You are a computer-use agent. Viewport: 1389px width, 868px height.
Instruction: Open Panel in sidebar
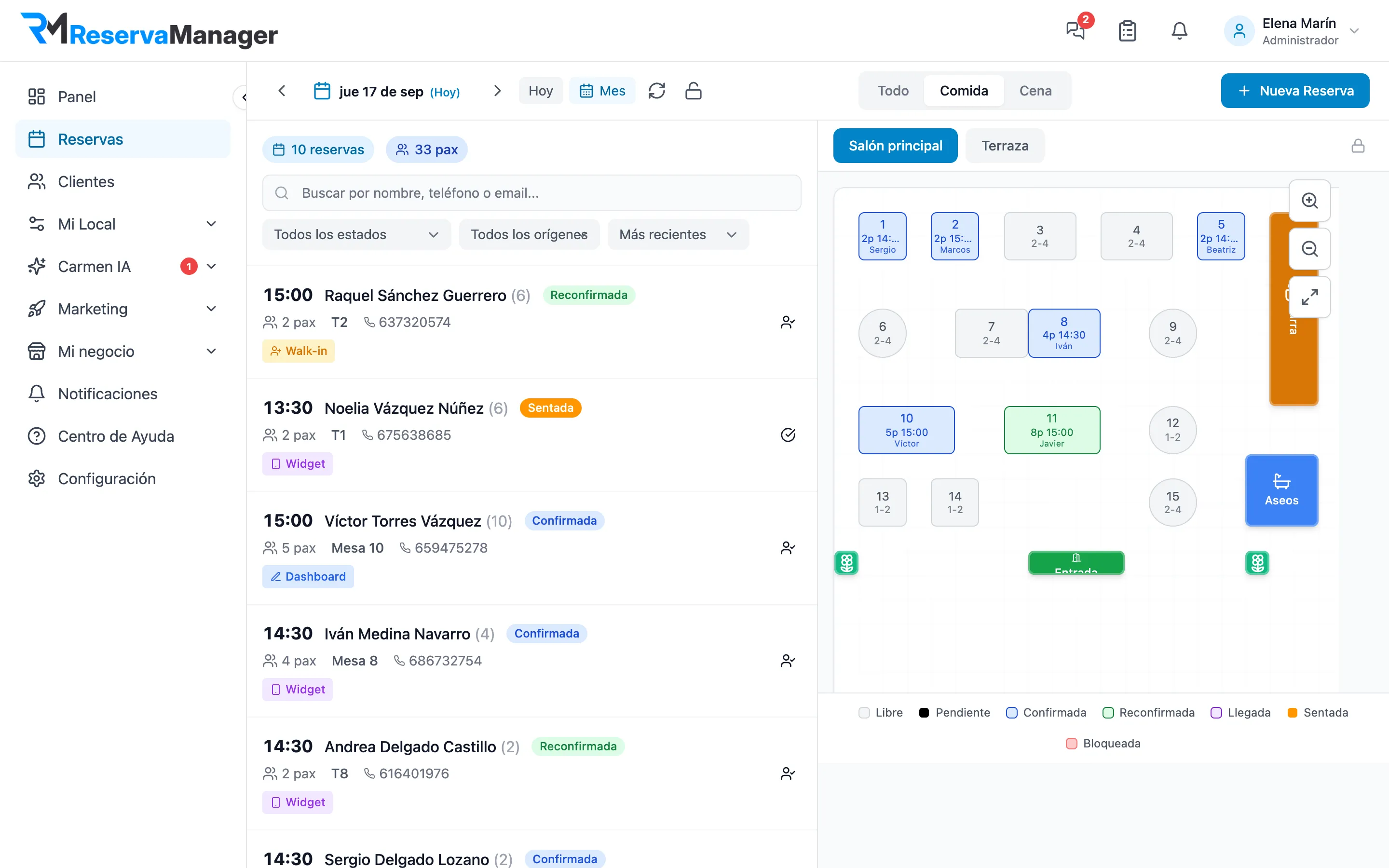pyautogui.click(x=123, y=96)
